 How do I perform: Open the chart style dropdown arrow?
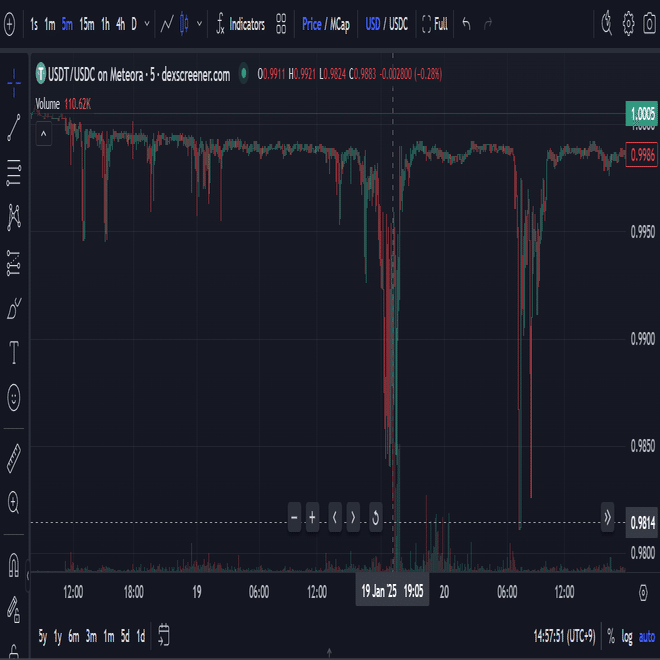200,24
